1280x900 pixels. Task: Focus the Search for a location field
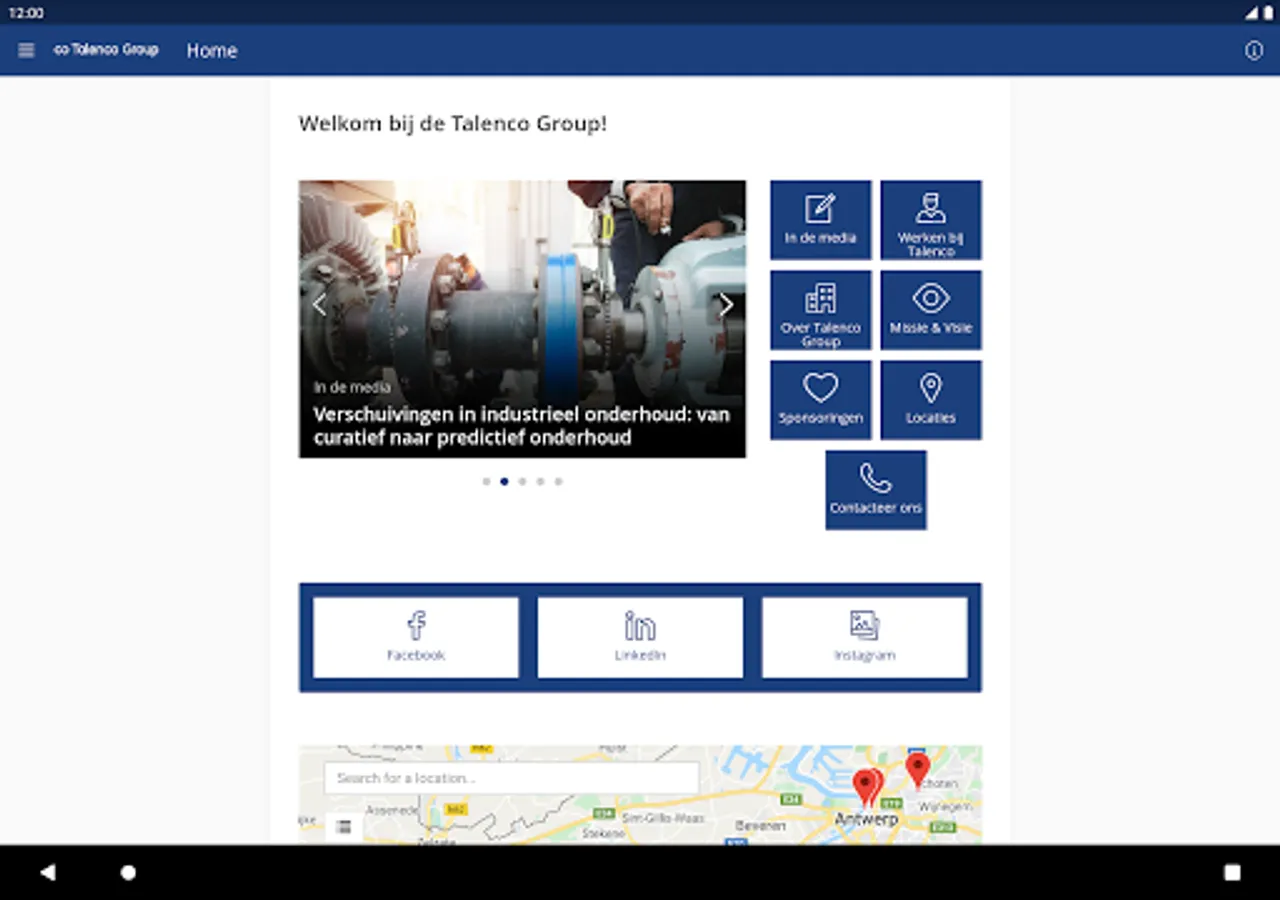click(511, 778)
